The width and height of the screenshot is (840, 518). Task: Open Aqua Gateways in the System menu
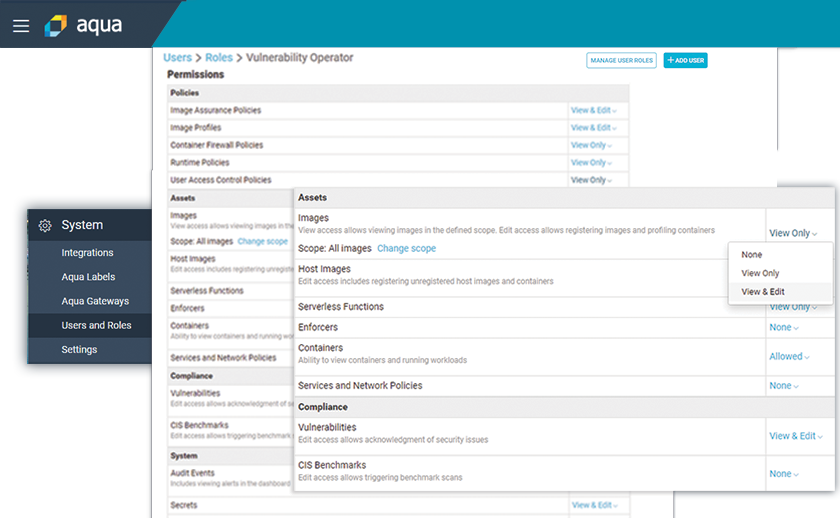click(x=95, y=301)
